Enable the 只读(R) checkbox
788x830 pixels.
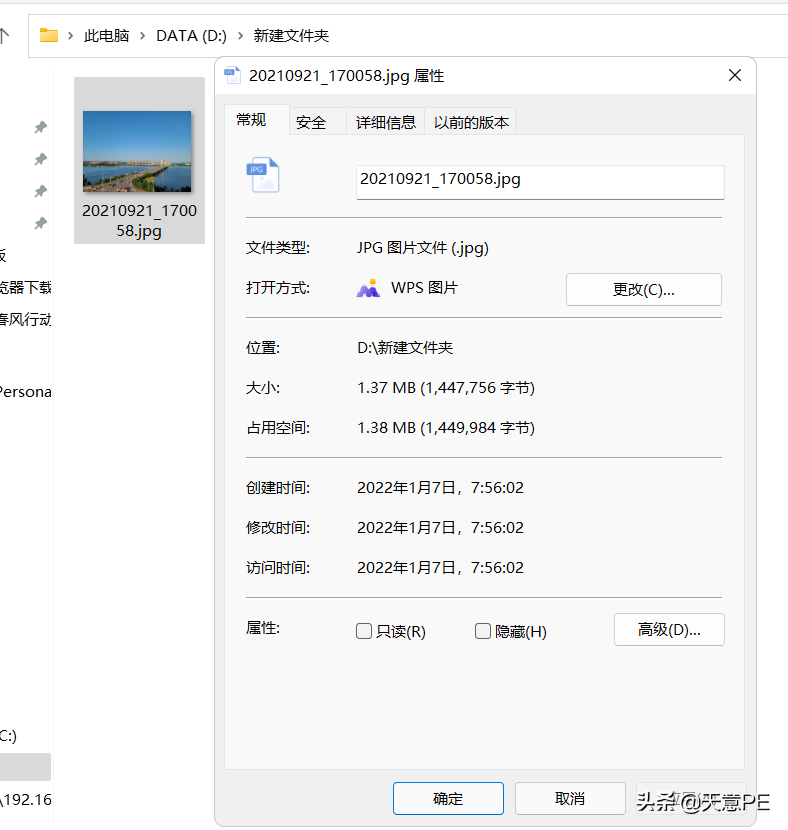[x=364, y=631]
